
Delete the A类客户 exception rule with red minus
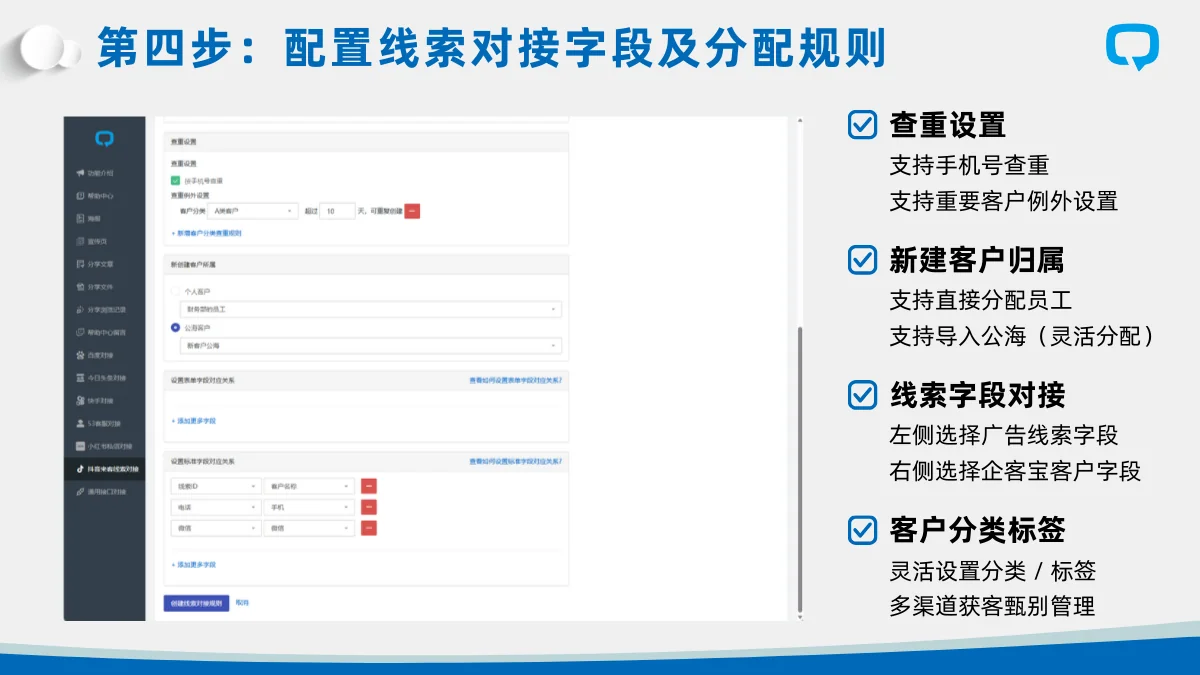[x=412, y=211]
